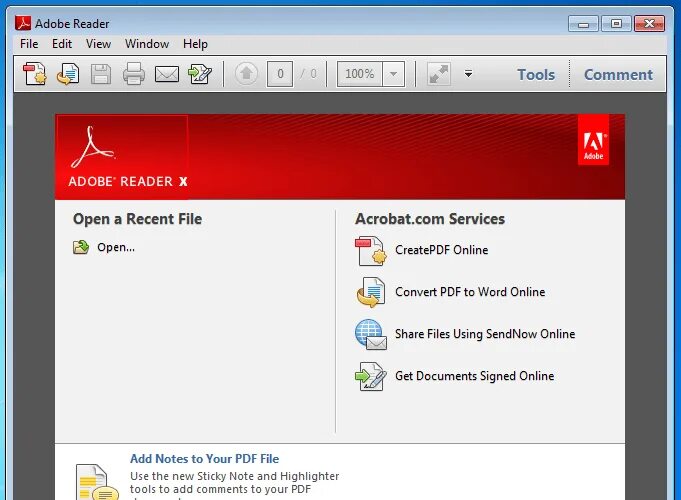
Task: Open the Help menu
Action: [195, 44]
